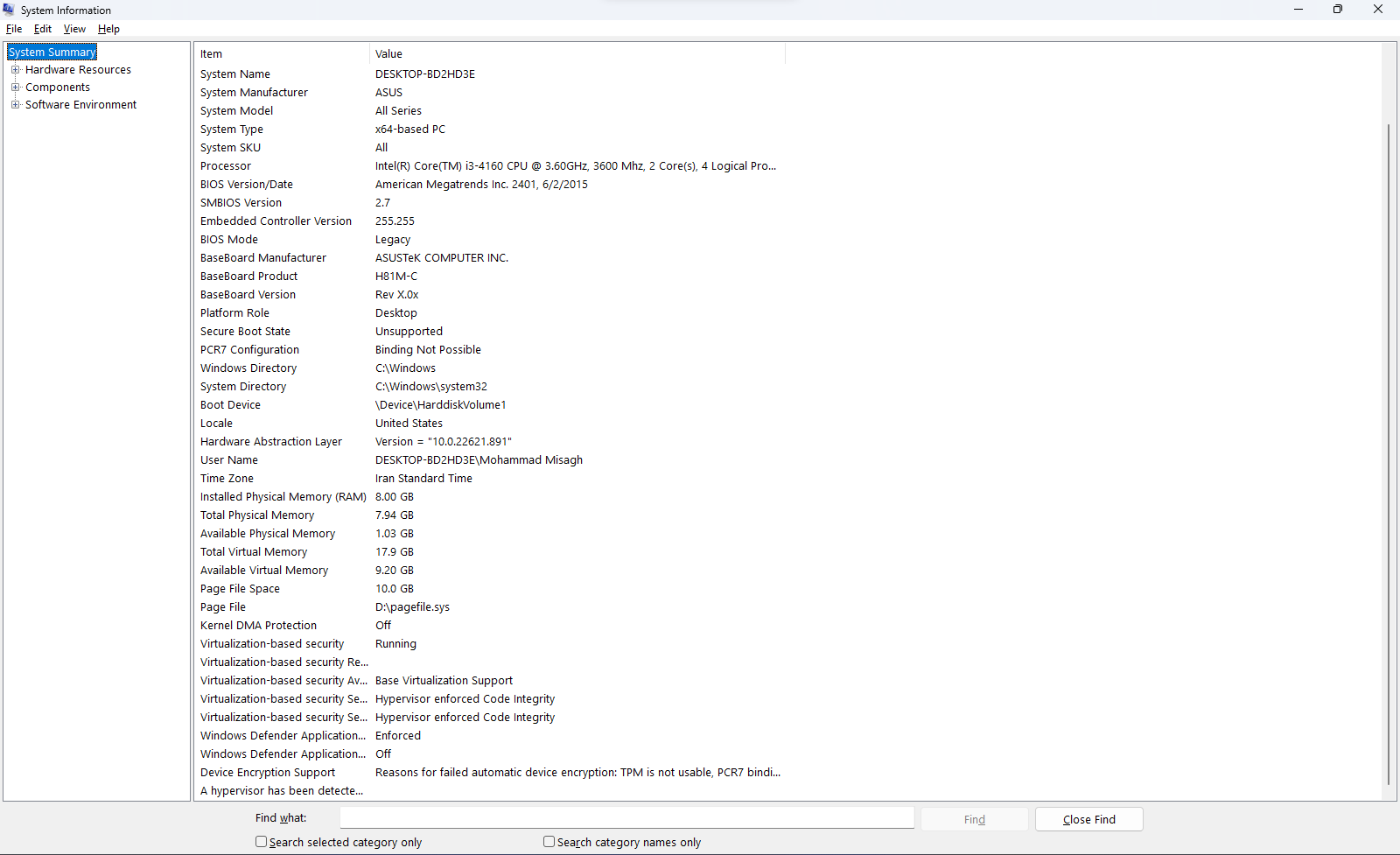
Task: Open the View menu
Action: pyautogui.click(x=74, y=29)
